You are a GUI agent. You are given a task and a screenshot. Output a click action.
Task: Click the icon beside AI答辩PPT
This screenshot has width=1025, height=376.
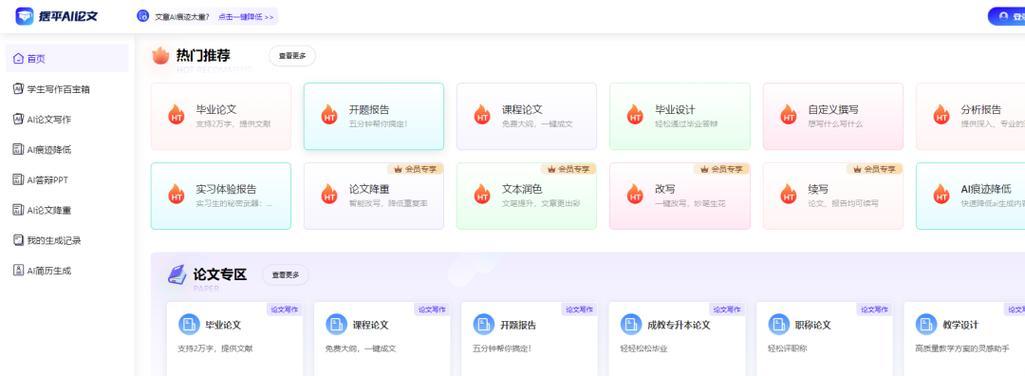pos(18,180)
